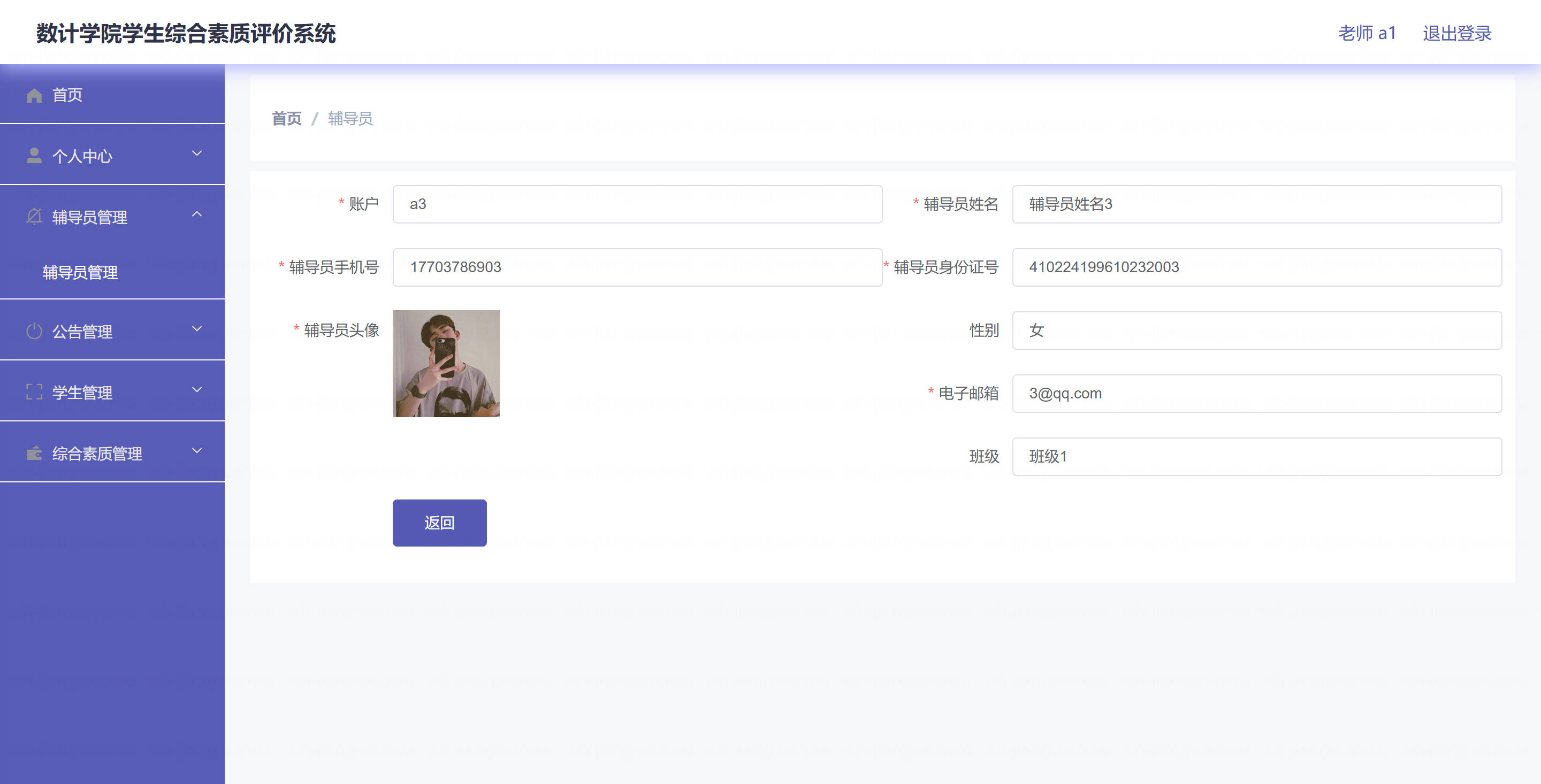Open the 公告管理 menu
This screenshot has width=1541, height=784.
click(112, 330)
